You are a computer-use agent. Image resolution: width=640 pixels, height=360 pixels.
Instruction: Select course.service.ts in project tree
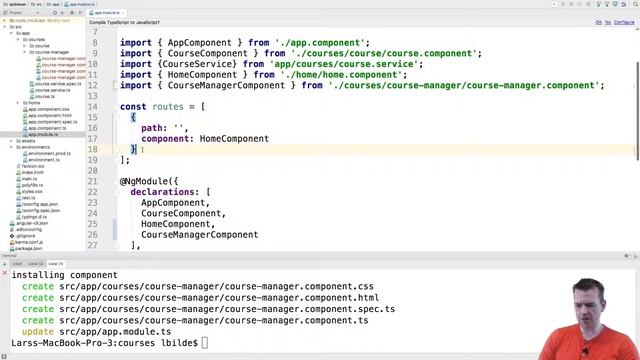tap(50, 90)
